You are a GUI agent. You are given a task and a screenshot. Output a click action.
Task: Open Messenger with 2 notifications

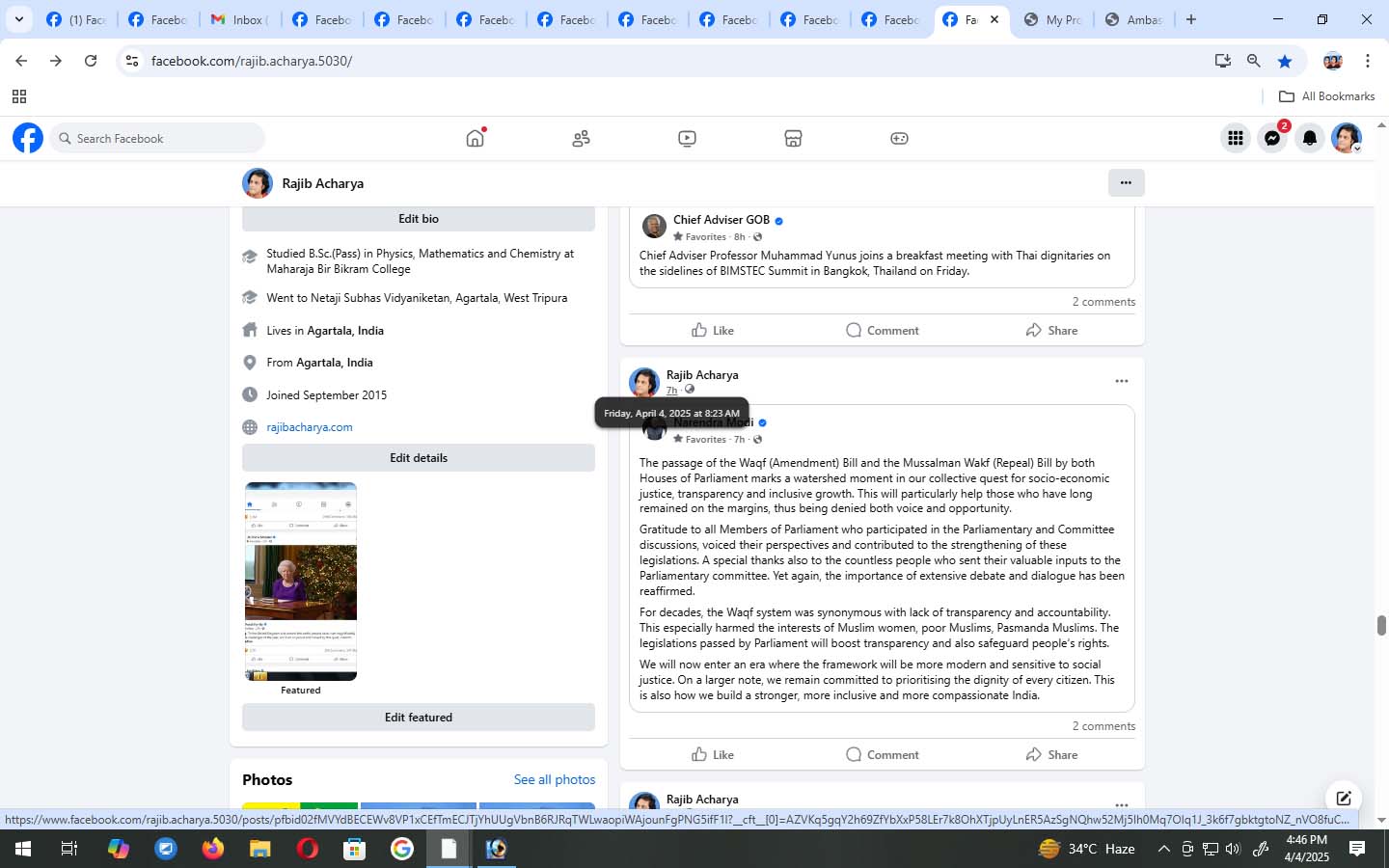(1272, 138)
